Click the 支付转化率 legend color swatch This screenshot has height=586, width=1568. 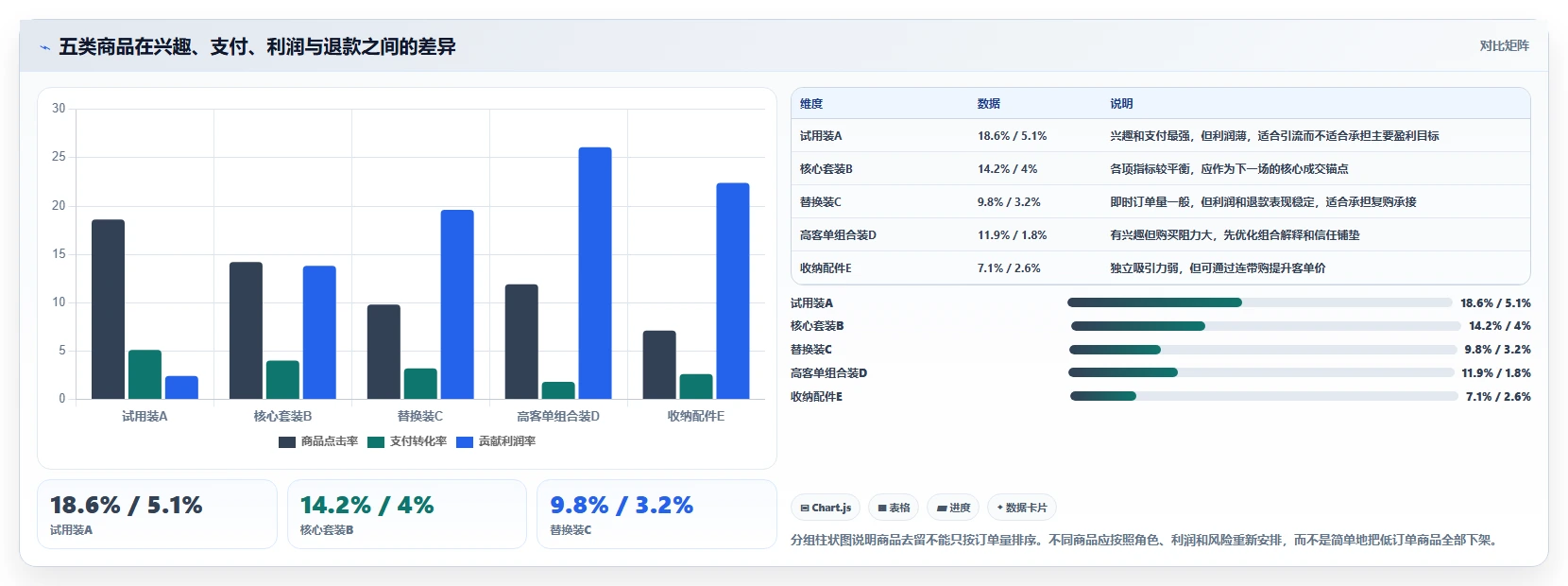click(x=376, y=442)
